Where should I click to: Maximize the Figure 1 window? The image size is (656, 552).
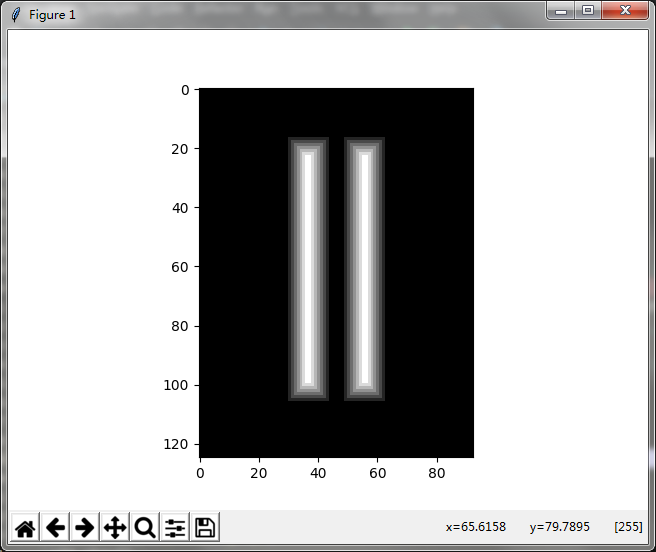[x=588, y=10]
